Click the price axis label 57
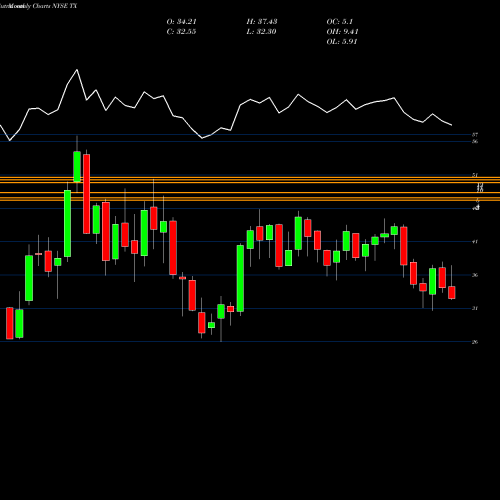The height and width of the screenshot is (500, 500). pos(475,135)
